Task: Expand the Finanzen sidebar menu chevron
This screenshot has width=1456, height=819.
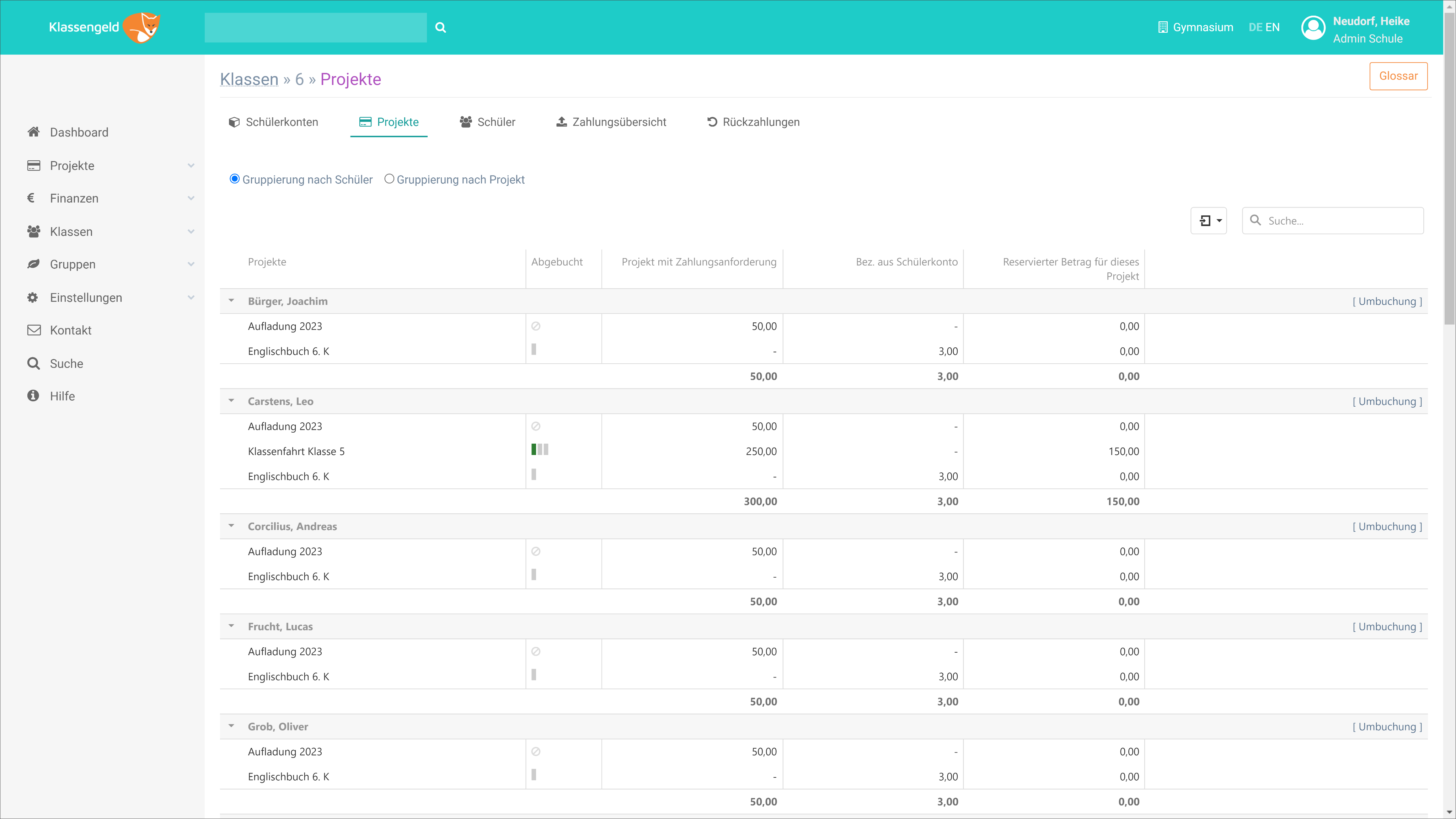Action: click(191, 198)
